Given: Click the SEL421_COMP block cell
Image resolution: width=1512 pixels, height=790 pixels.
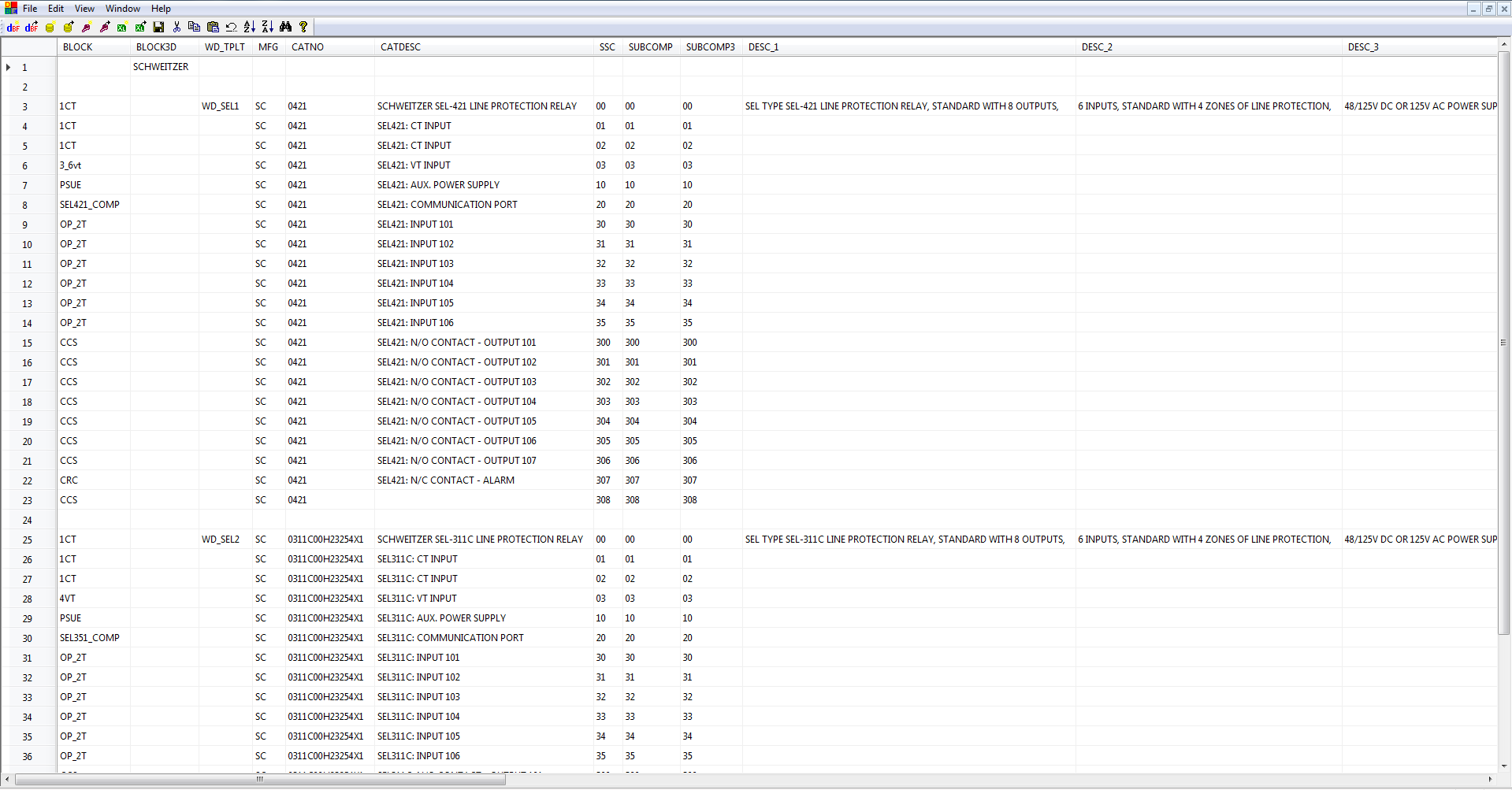Looking at the screenshot, I should point(94,205).
